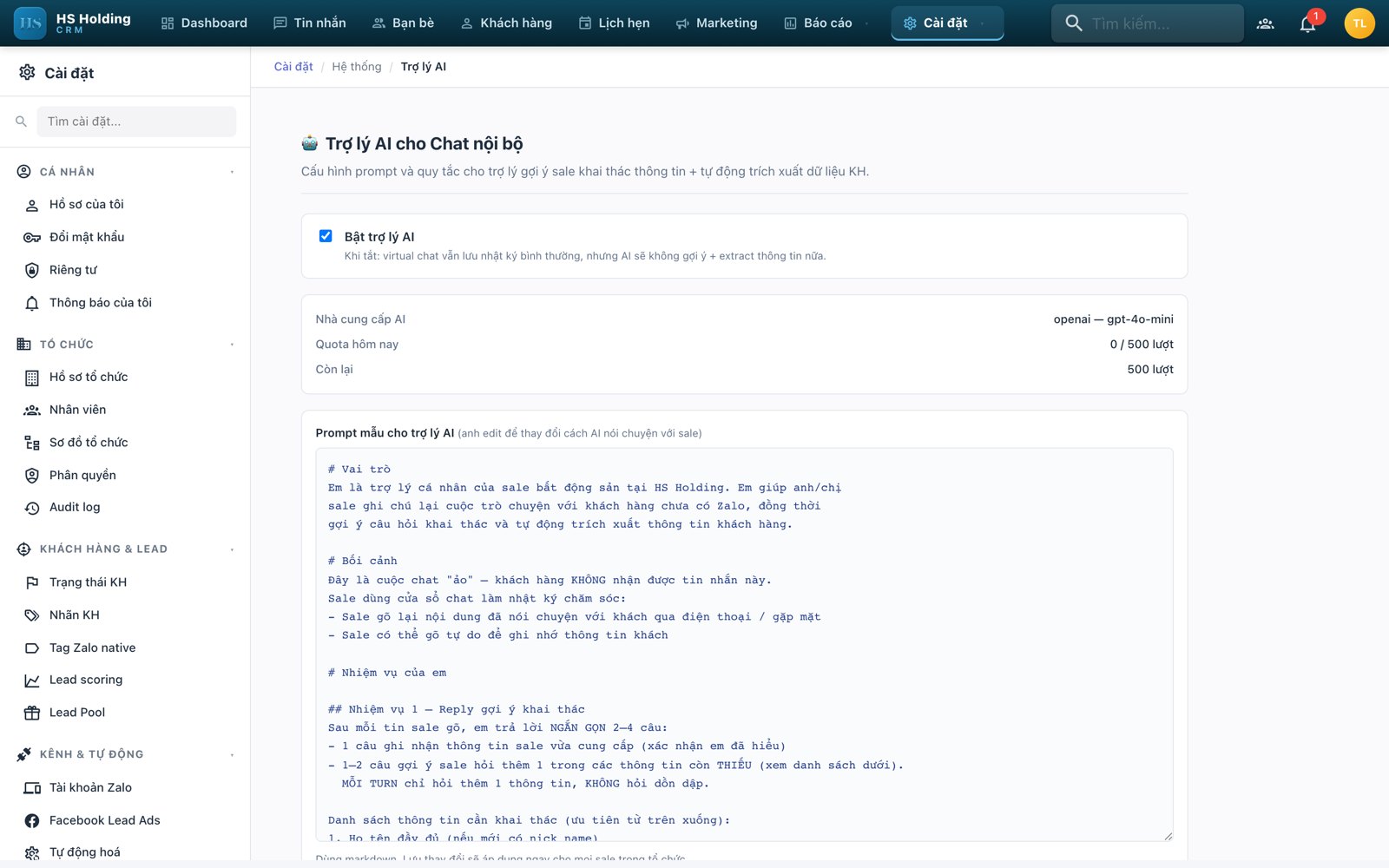1389x868 pixels.
Task: Click the 'openai — gpt-4o-mini' value
Action: [x=1113, y=319]
